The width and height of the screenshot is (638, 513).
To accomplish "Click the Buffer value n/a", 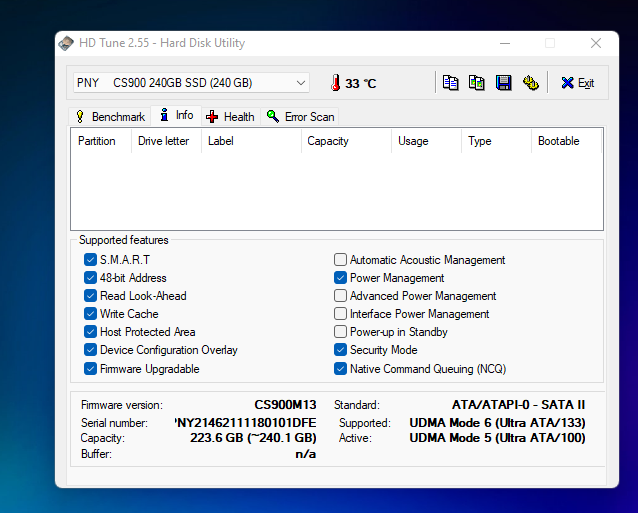I will pos(306,454).
